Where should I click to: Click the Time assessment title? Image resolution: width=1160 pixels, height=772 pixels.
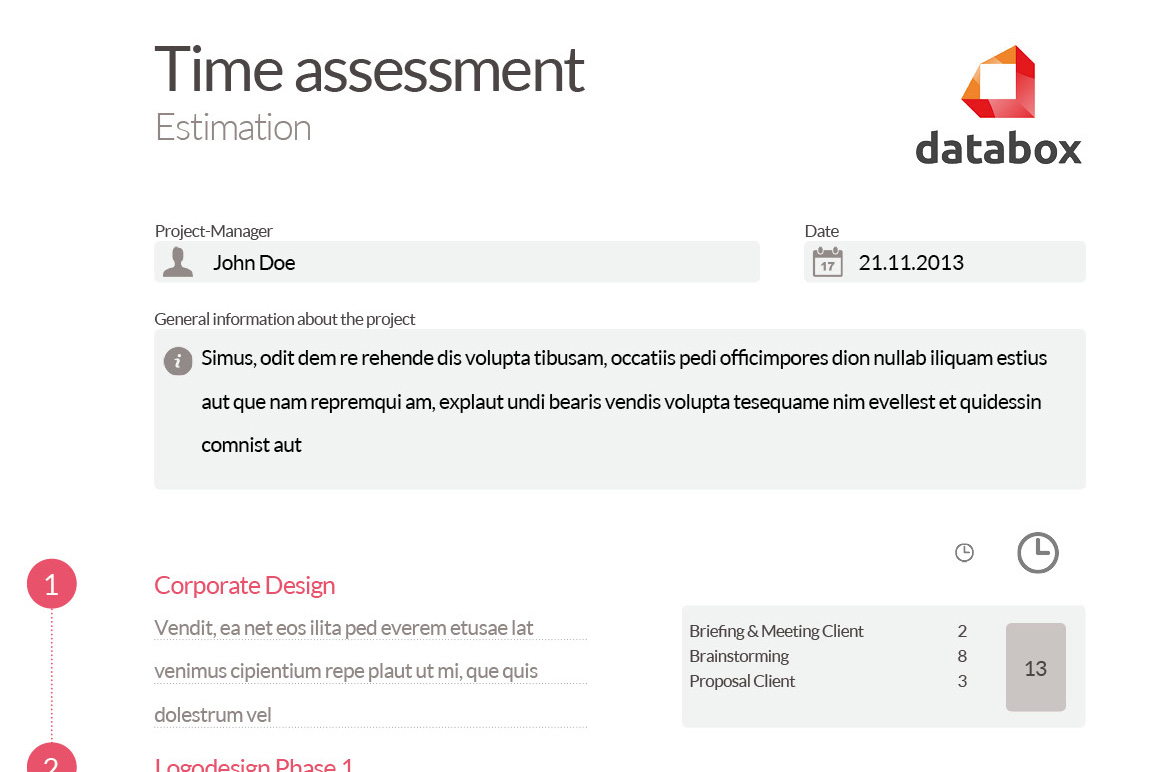(x=369, y=70)
